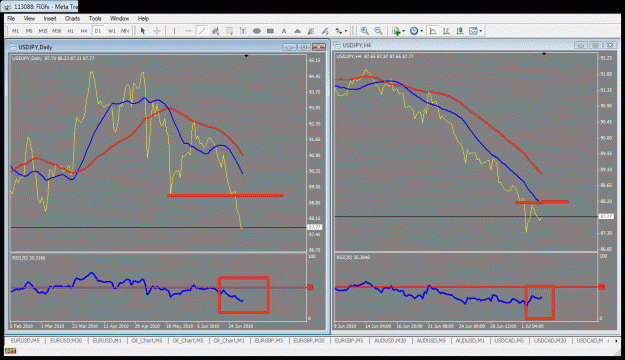625x360 pixels.
Task: Click the MetaTrader app icon in title bar
Action: (7, 7)
